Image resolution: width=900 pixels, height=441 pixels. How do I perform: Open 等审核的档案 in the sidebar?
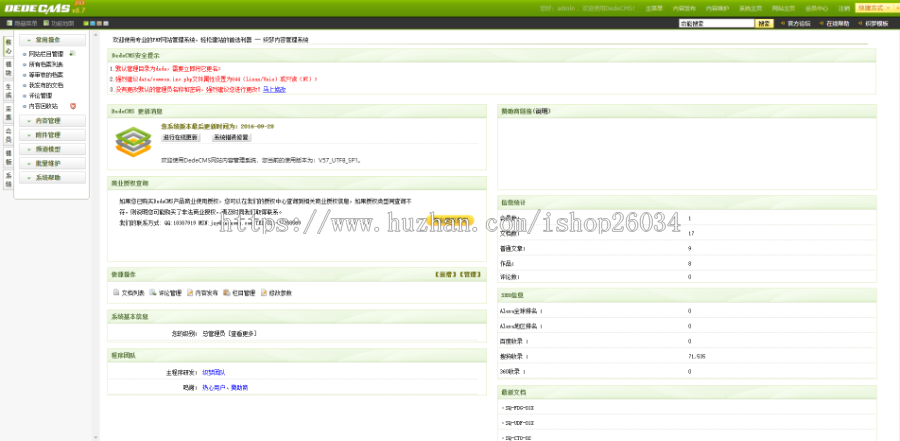click(x=46, y=75)
